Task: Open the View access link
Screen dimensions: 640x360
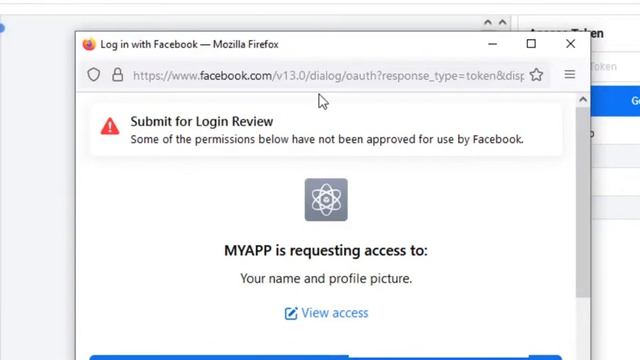Action: (335, 313)
